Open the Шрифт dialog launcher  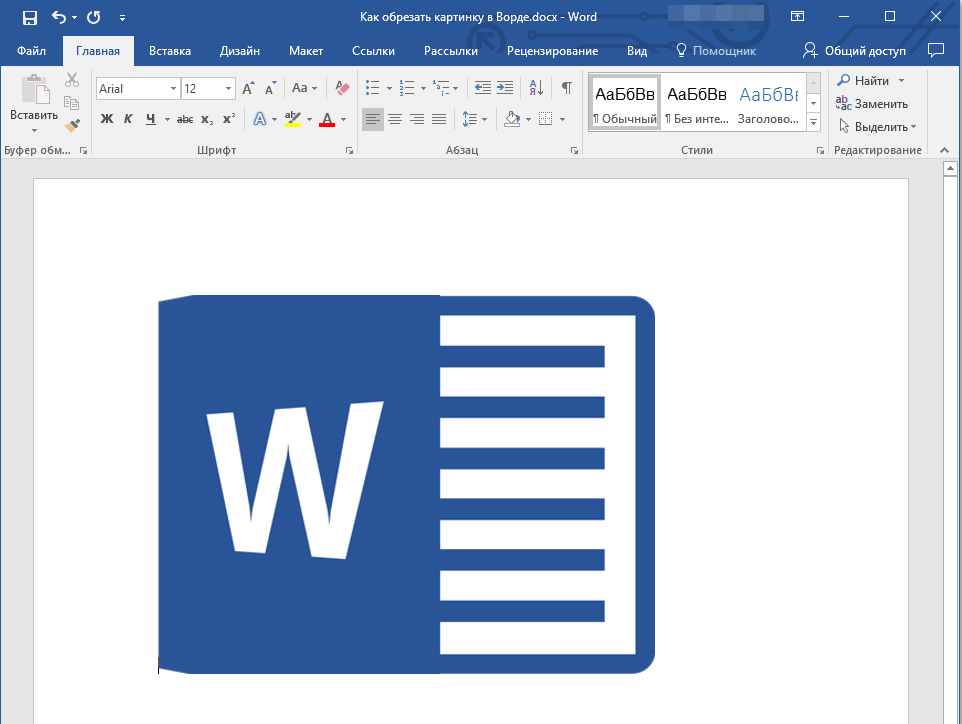pyautogui.click(x=349, y=150)
